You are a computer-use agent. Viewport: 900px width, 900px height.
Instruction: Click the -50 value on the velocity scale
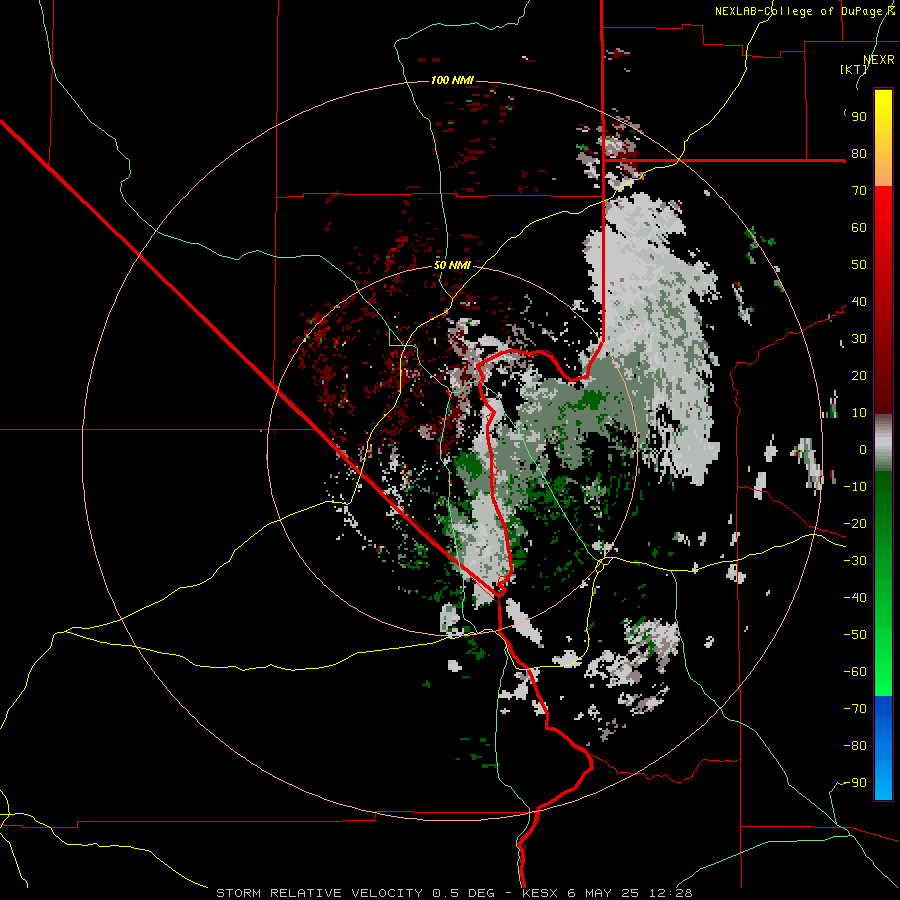click(855, 635)
